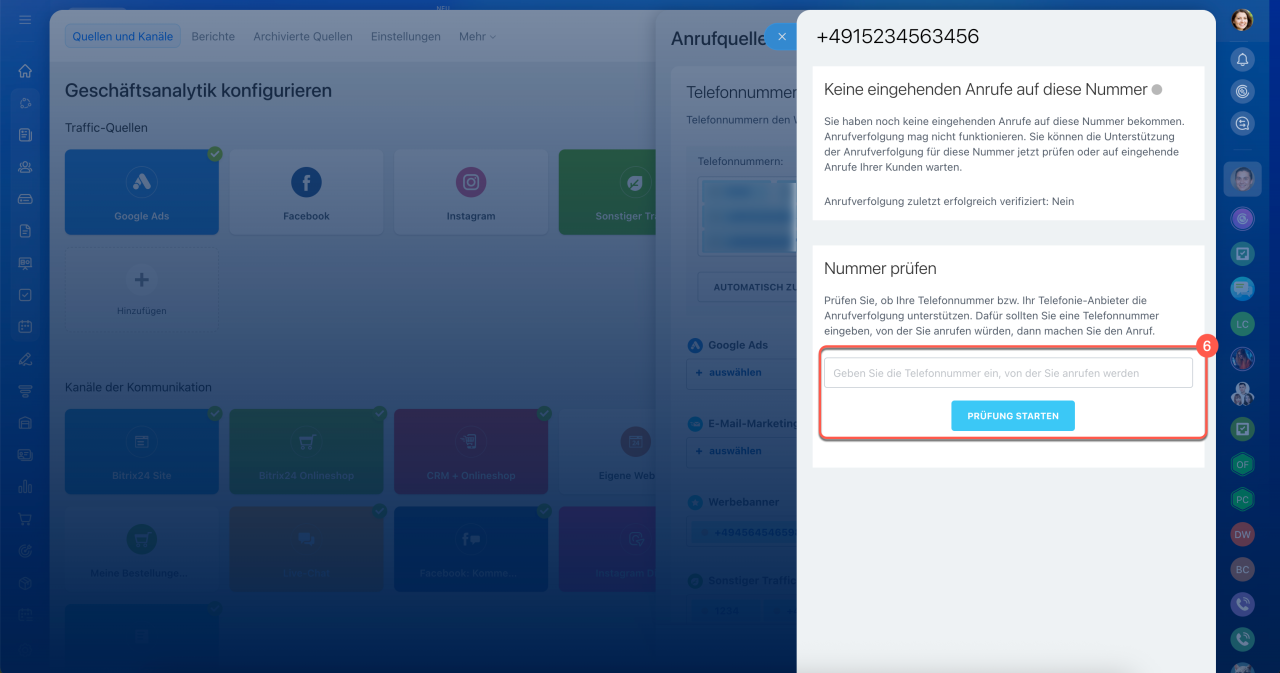Viewport: 1280px width, 673px height.
Task: Open user profile avatar at top right
Action: 1242,20
